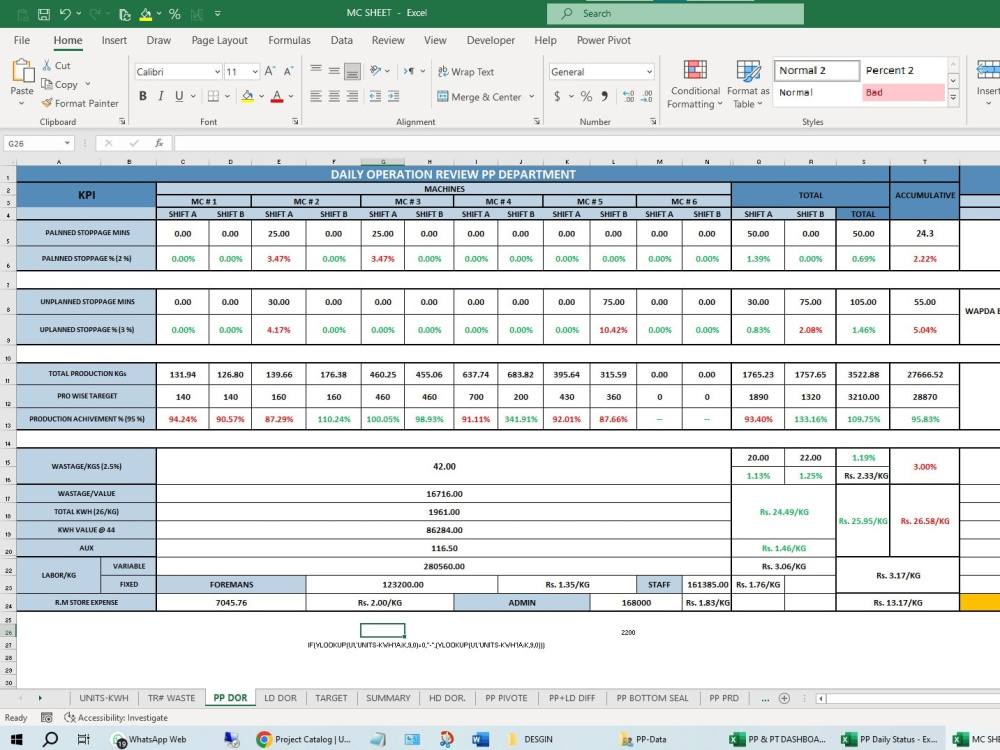1000x750 pixels.
Task: Click the Save icon in title bar
Action: coord(43,13)
